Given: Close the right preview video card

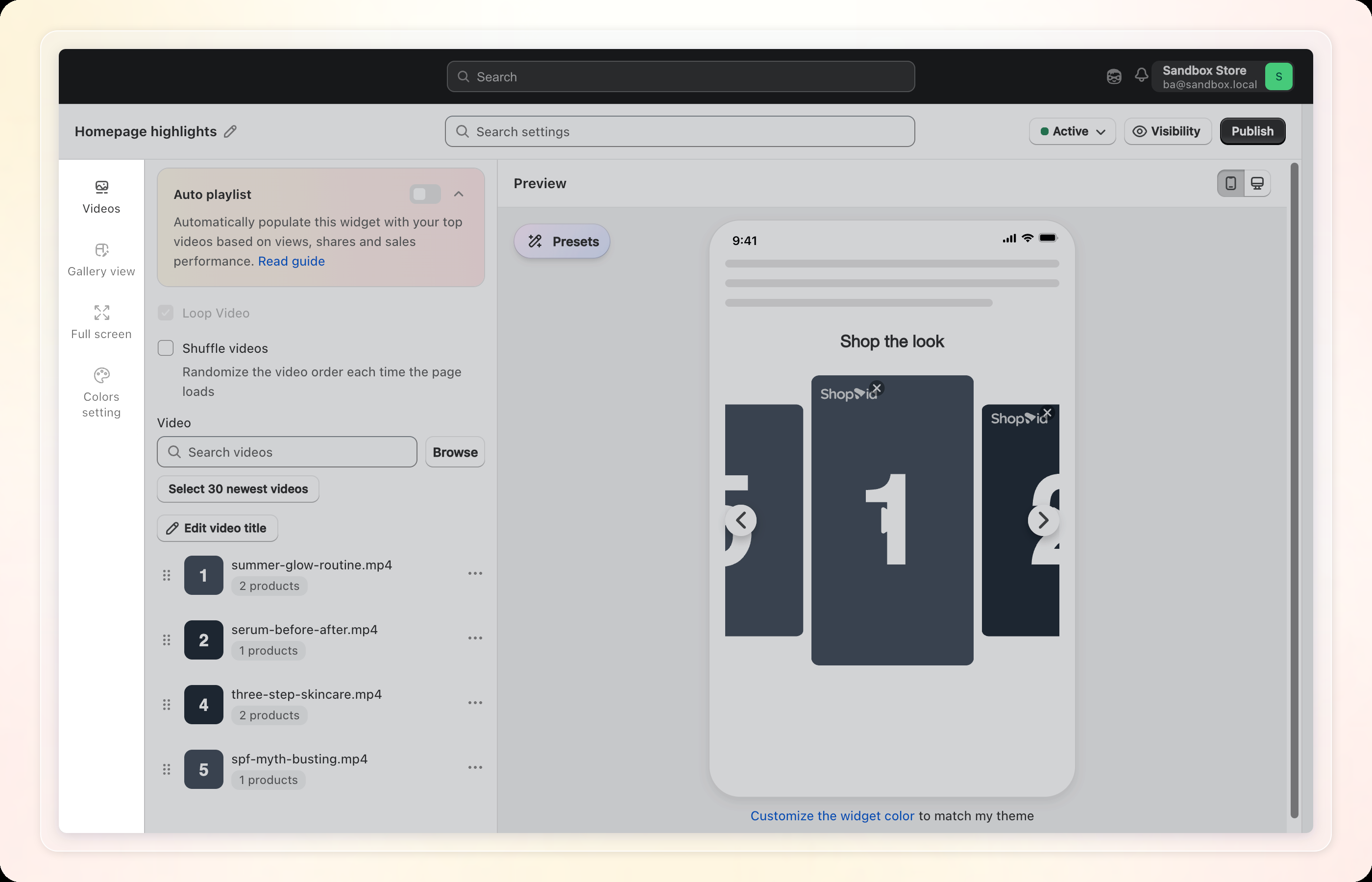Looking at the screenshot, I should 1047,413.
